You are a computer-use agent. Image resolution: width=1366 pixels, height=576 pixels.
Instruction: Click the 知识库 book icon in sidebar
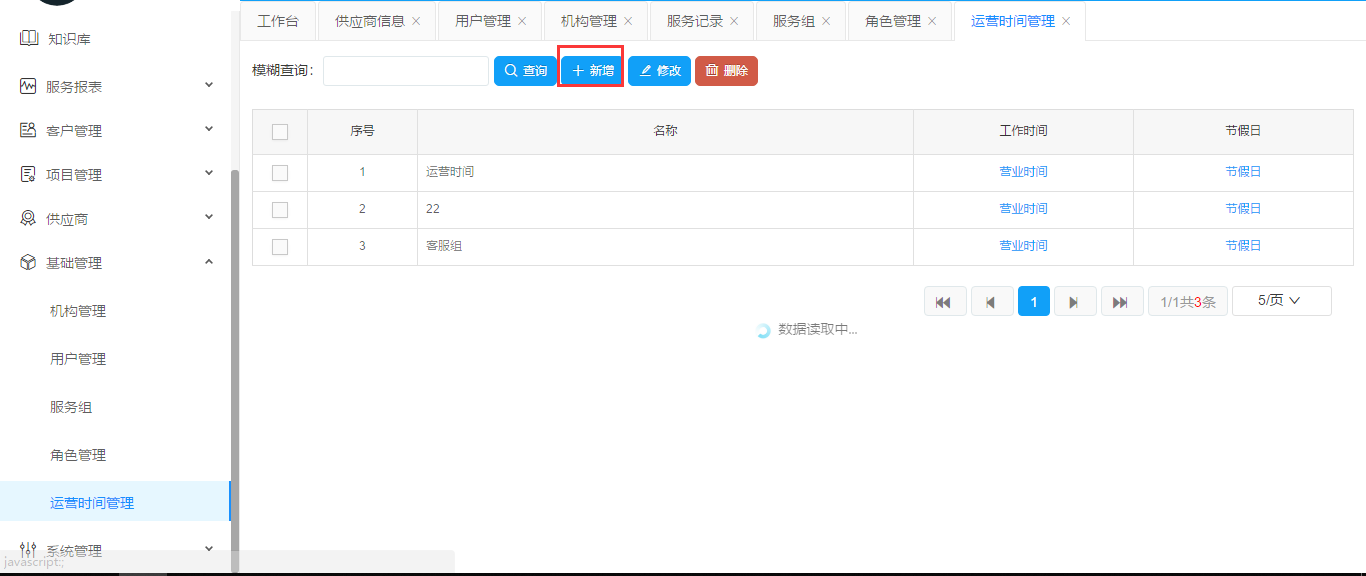pyautogui.click(x=28, y=39)
